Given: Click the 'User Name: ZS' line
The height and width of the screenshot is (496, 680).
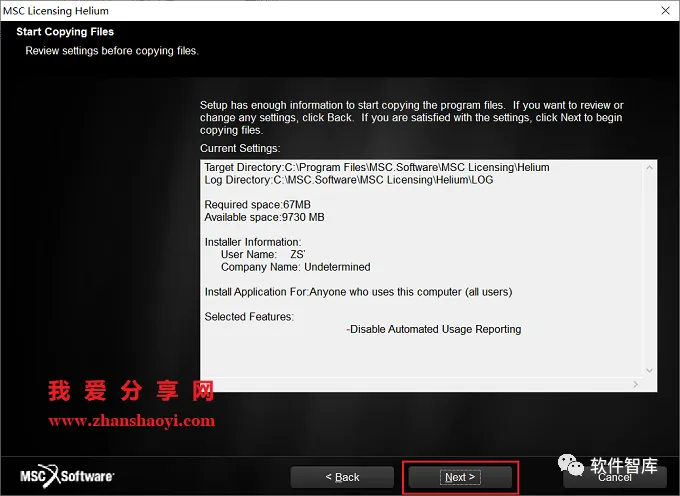Looking at the screenshot, I should click(x=263, y=255).
